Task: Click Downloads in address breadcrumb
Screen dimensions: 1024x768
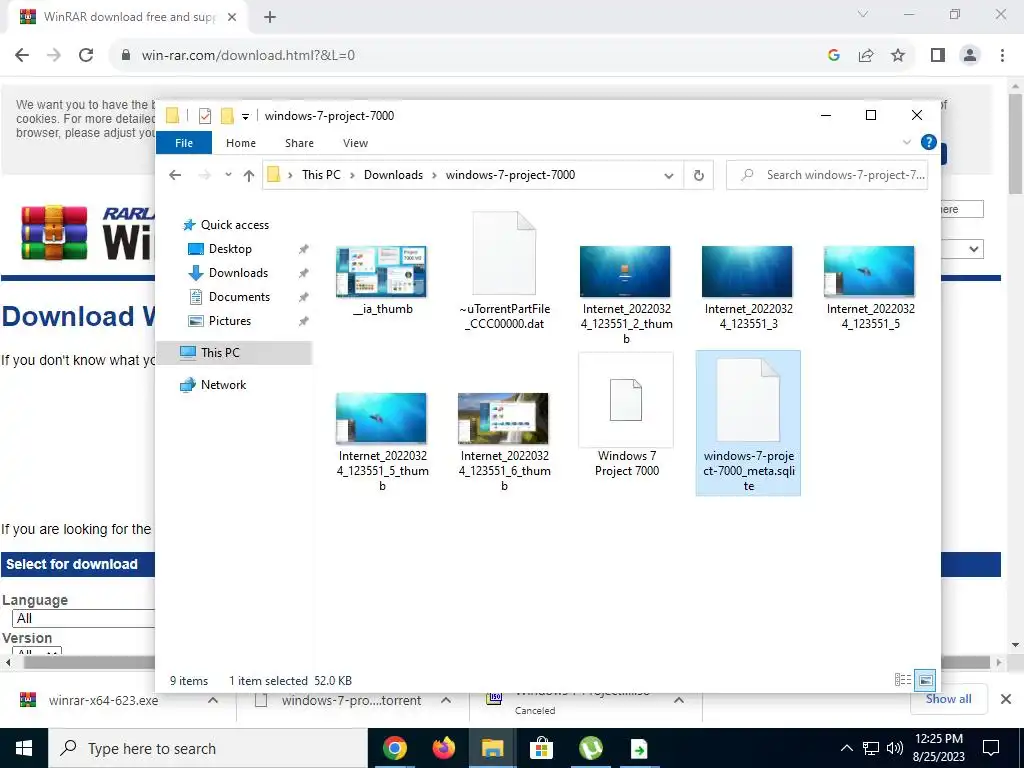Action: click(393, 175)
